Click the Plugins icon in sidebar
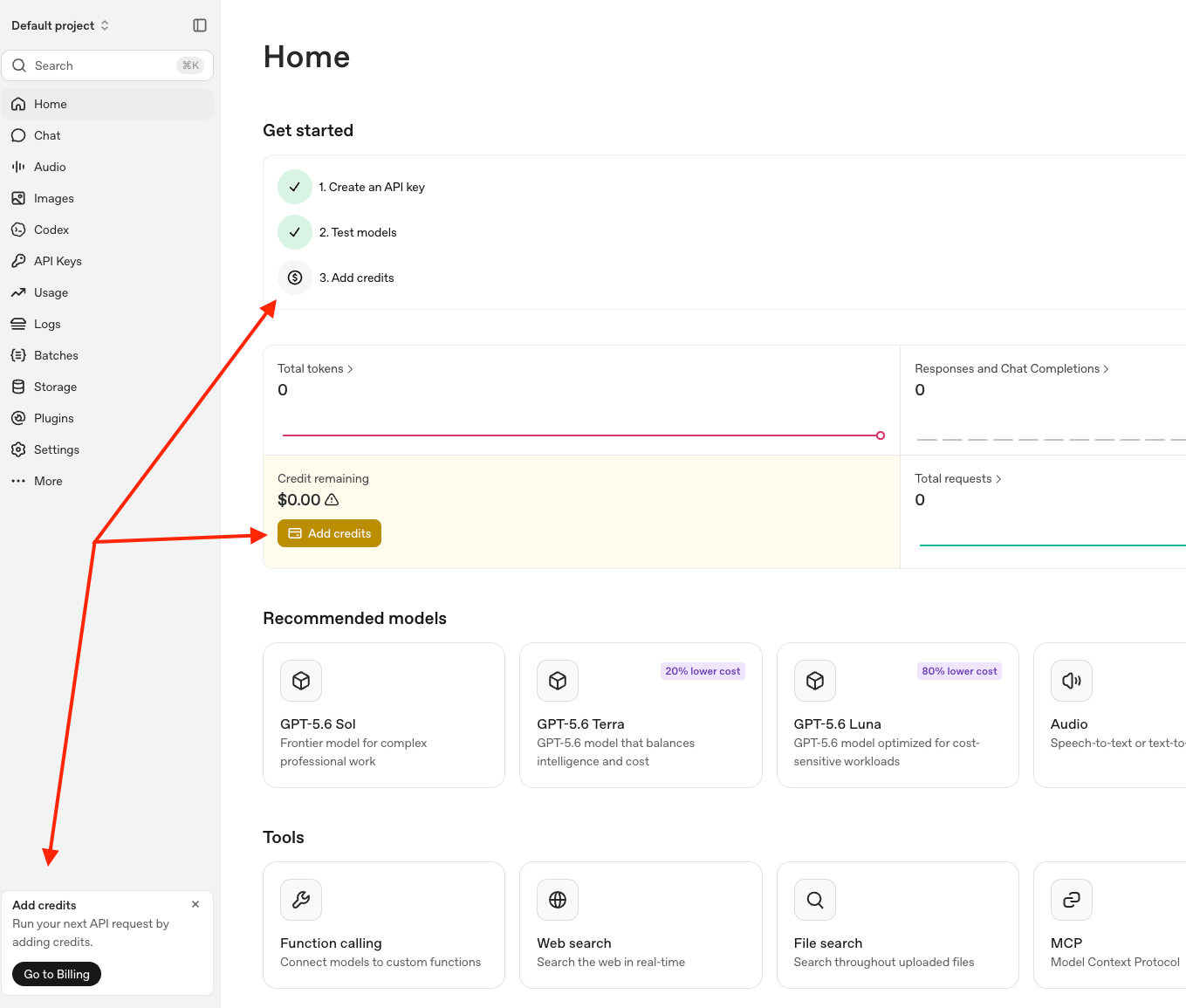Screen dimensions: 1186x1008 (x=18, y=418)
